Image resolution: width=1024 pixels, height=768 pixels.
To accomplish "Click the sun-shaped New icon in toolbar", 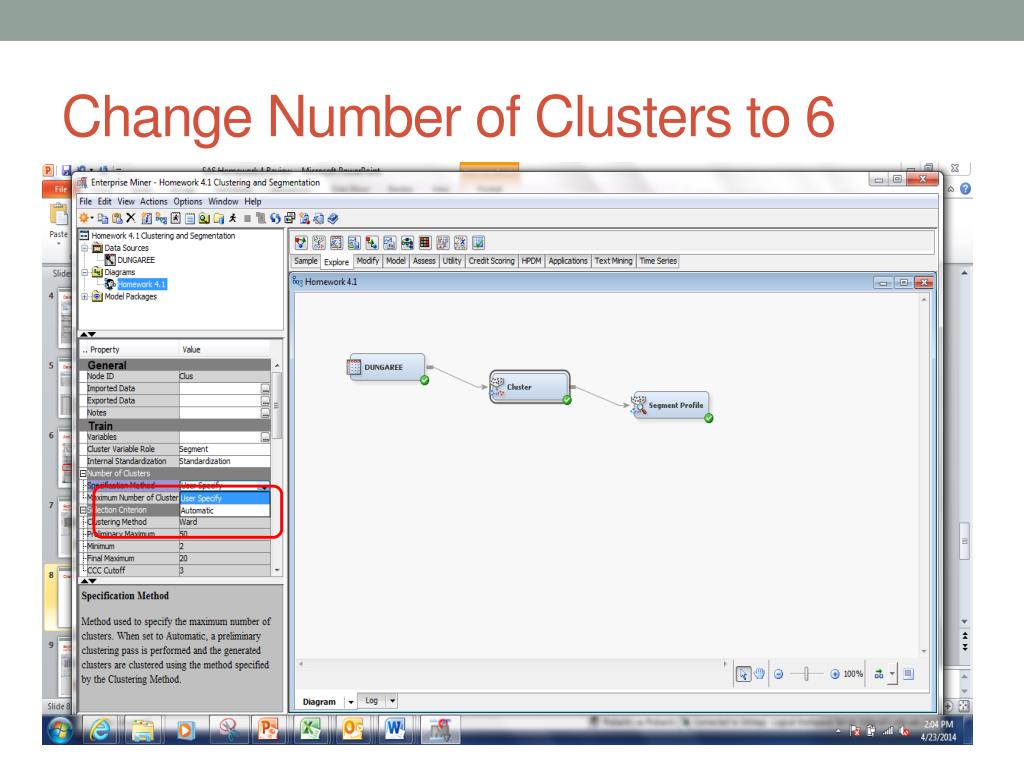I will coord(84,218).
